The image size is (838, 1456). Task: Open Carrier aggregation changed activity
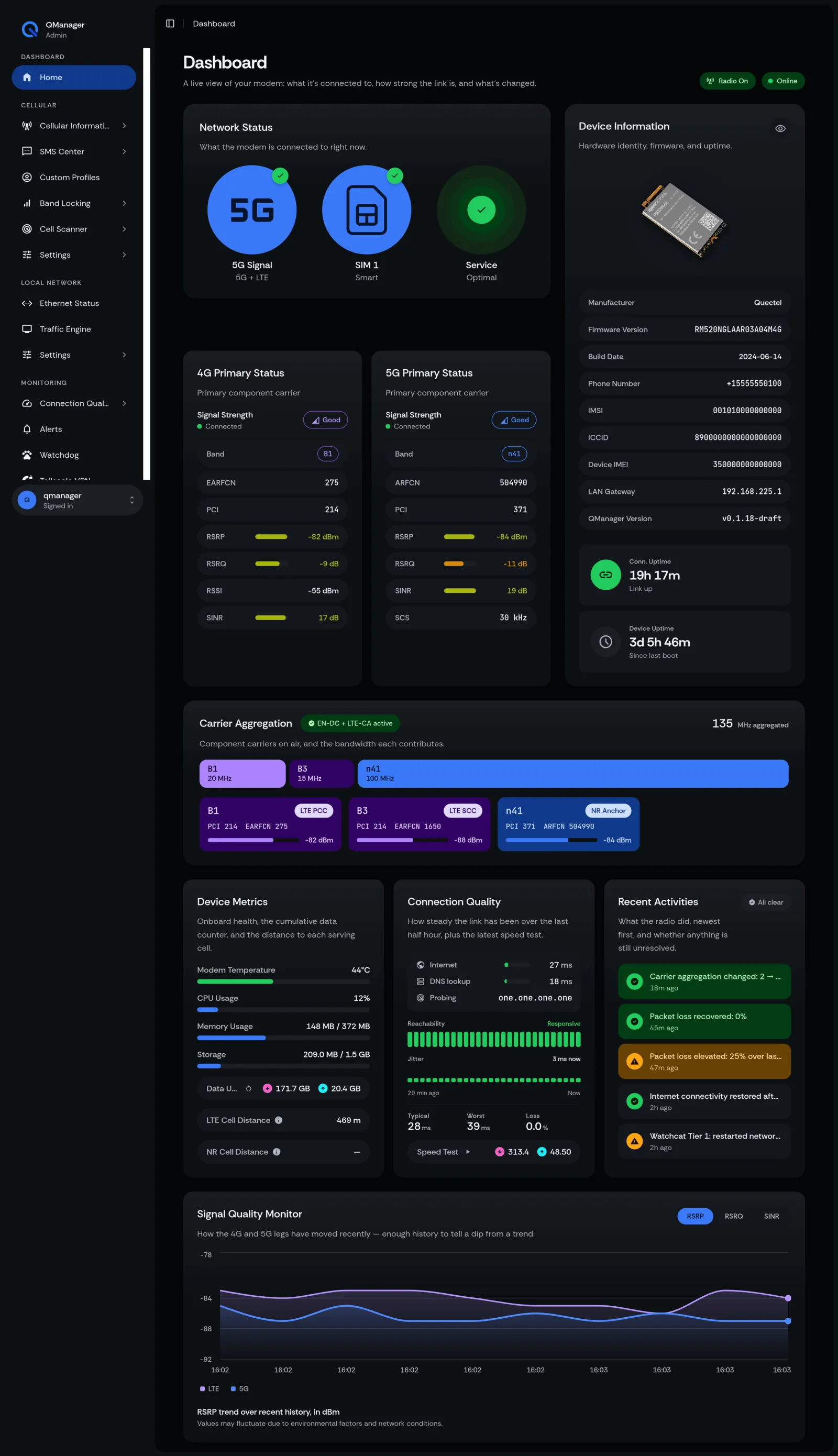pos(704,982)
